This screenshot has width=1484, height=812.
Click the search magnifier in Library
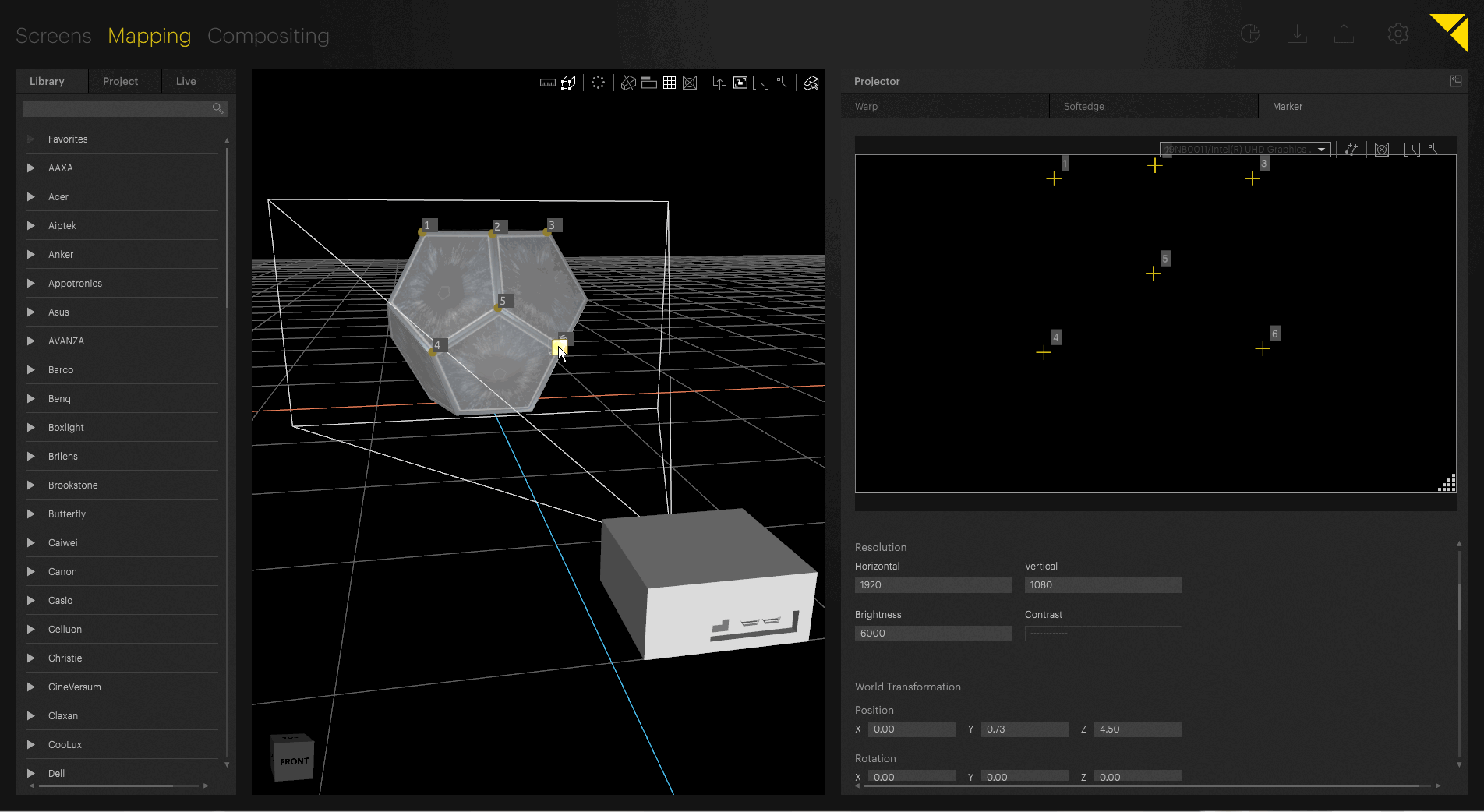click(218, 108)
